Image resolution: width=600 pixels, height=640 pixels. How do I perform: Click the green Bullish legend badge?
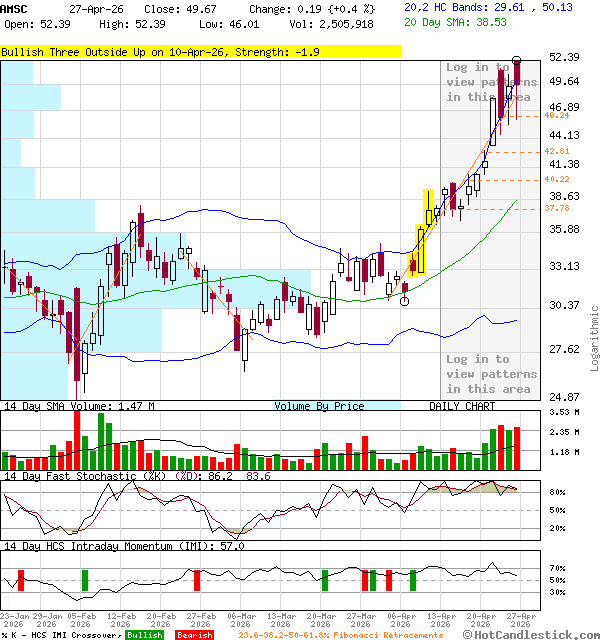[x=145, y=635]
